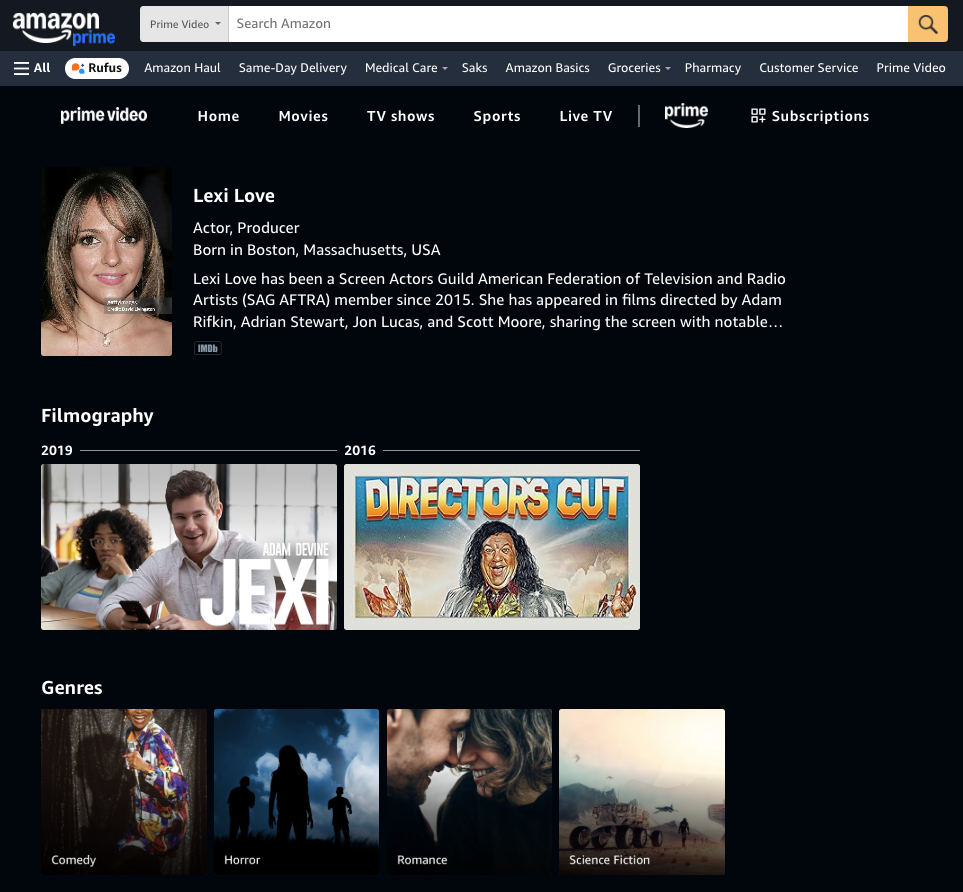The height and width of the screenshot is (892, 963).
Task: Open the Amazon Prime logo homepage
Action: tap(64, 28)
